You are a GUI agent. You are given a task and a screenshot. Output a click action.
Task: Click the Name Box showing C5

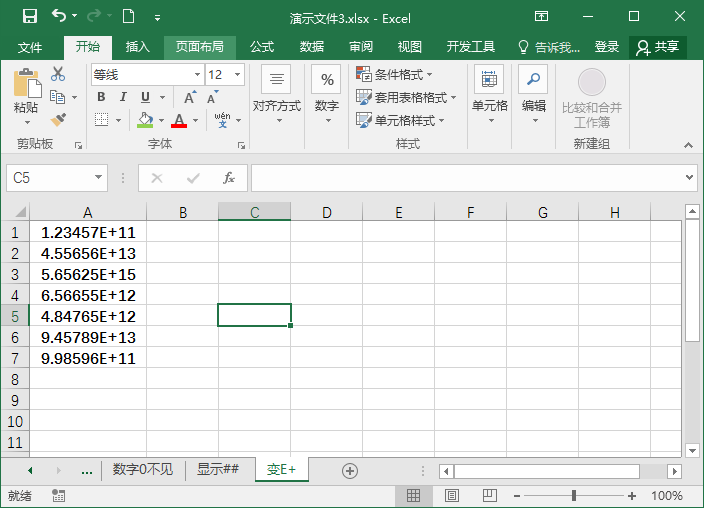point(57,178)
